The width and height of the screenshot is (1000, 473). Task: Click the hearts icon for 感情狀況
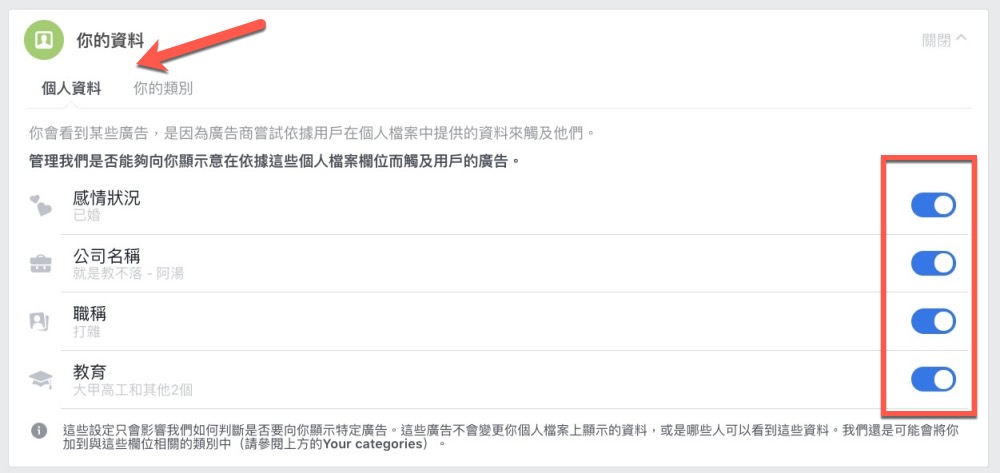[41, 206]
